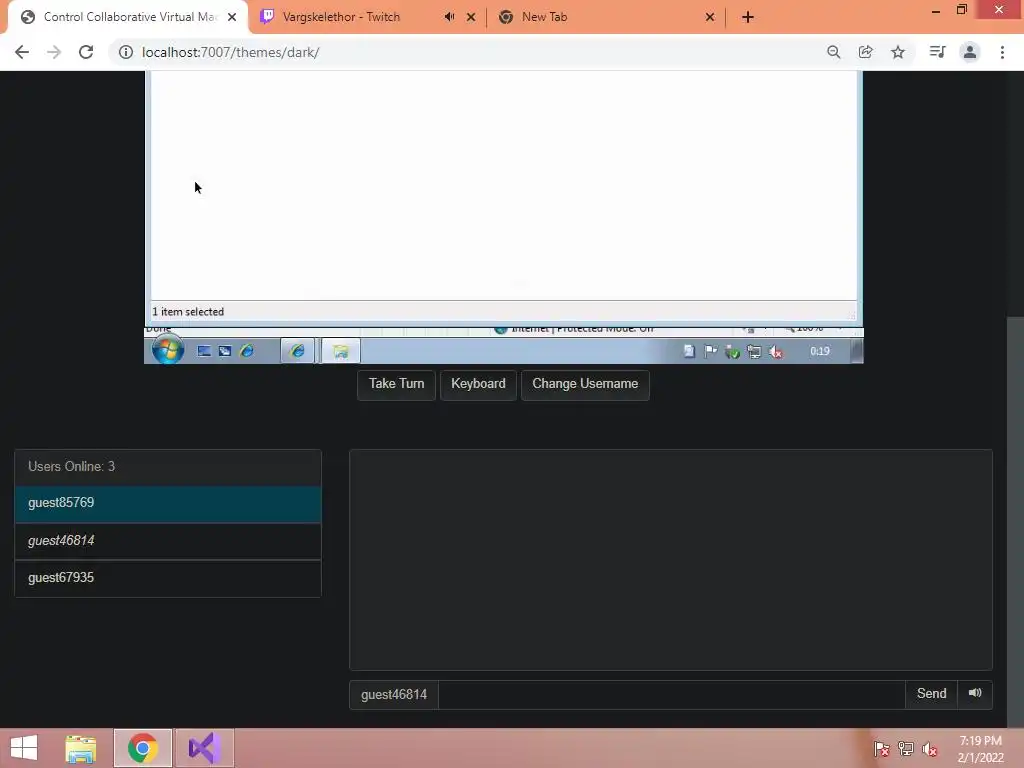Open the Keyboard button
Image resolution: width=1024 pixels, height=768 pixels.
pos(478,384)
